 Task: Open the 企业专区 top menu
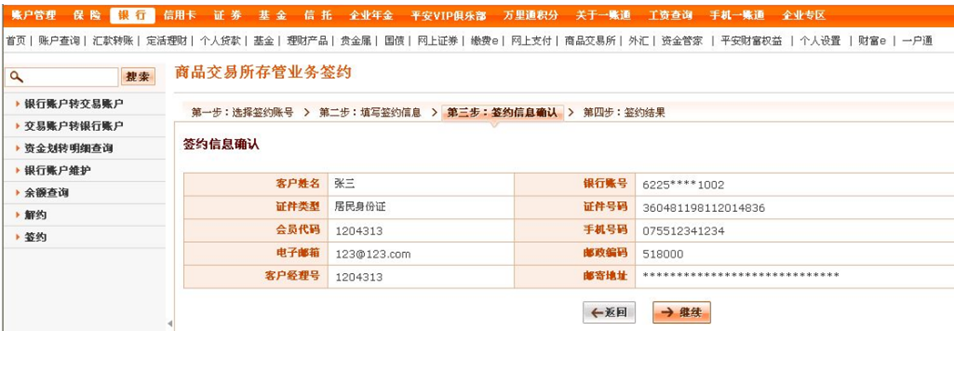[803, 15]
